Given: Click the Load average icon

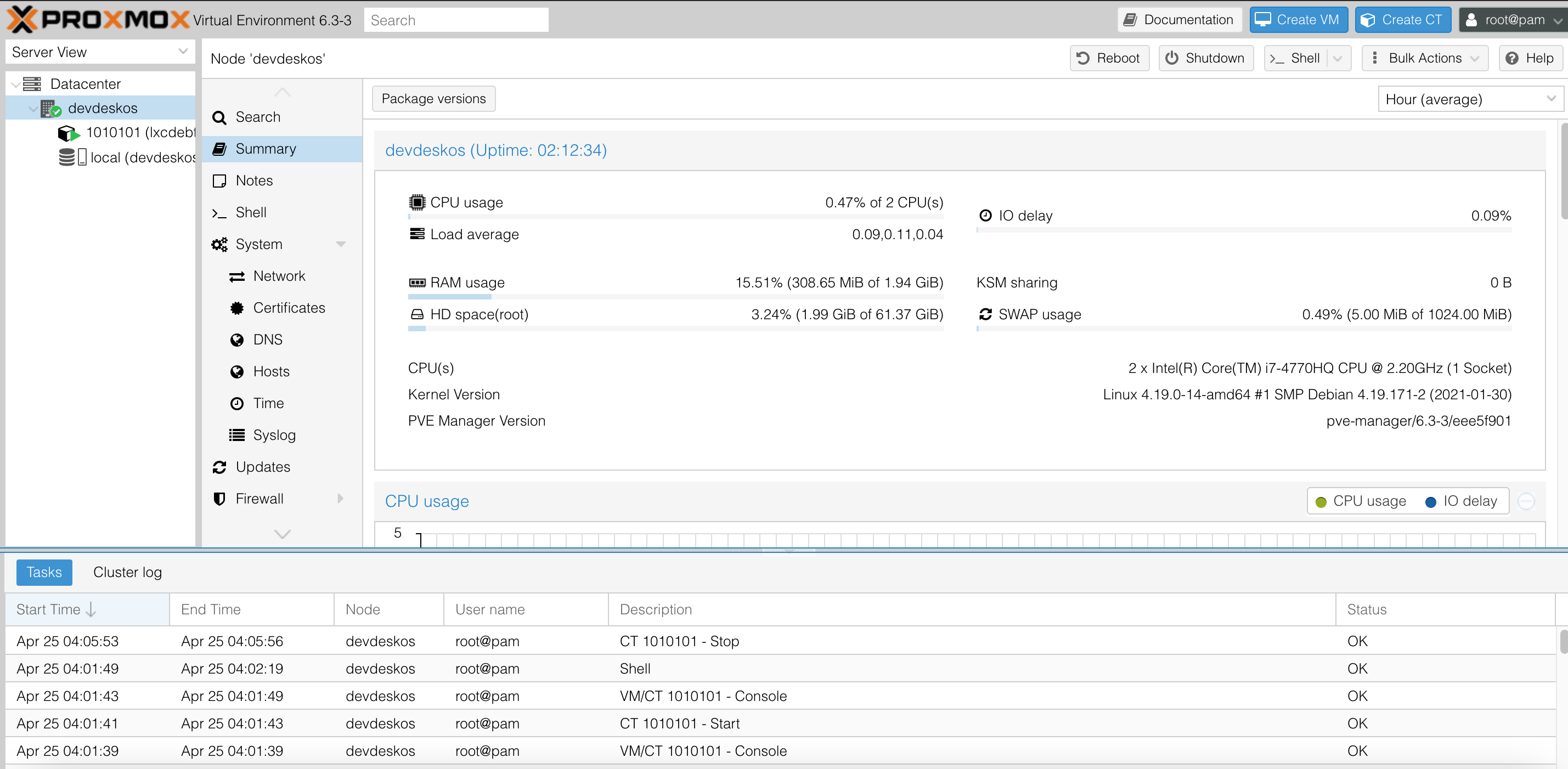Looking at the screenshot, I should click(x=417, y=234).
